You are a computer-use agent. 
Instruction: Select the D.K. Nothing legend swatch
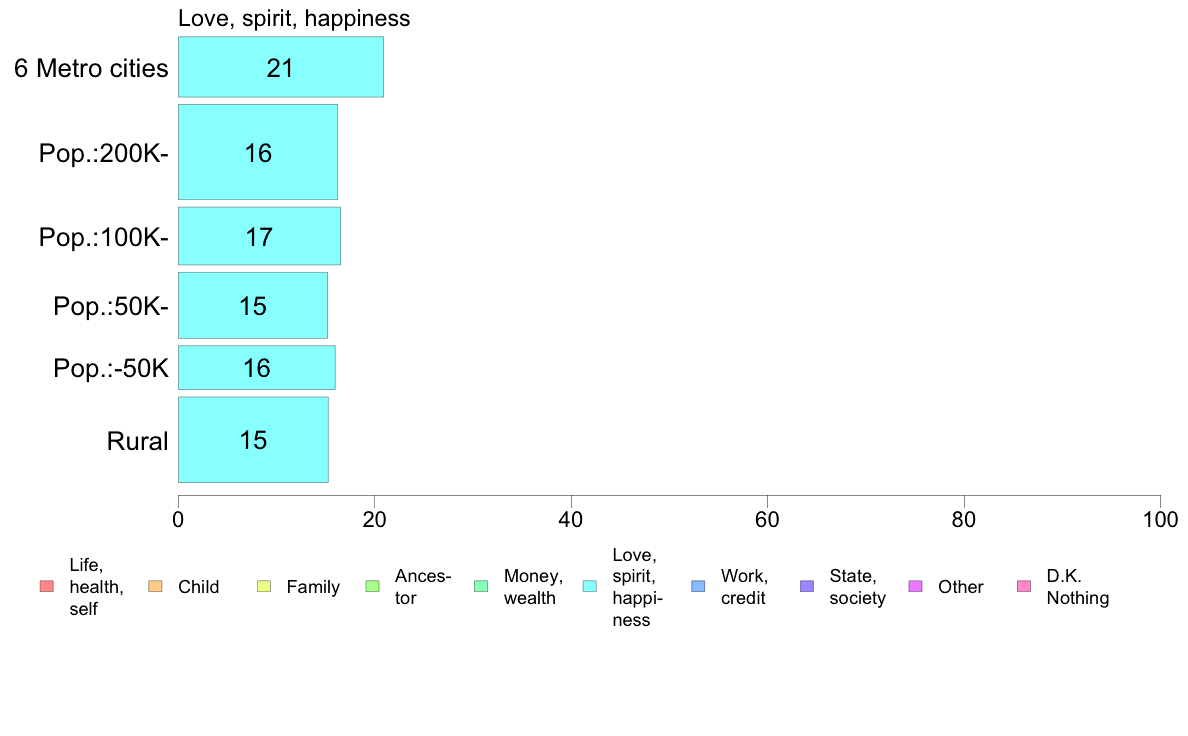coord(1024,587)
